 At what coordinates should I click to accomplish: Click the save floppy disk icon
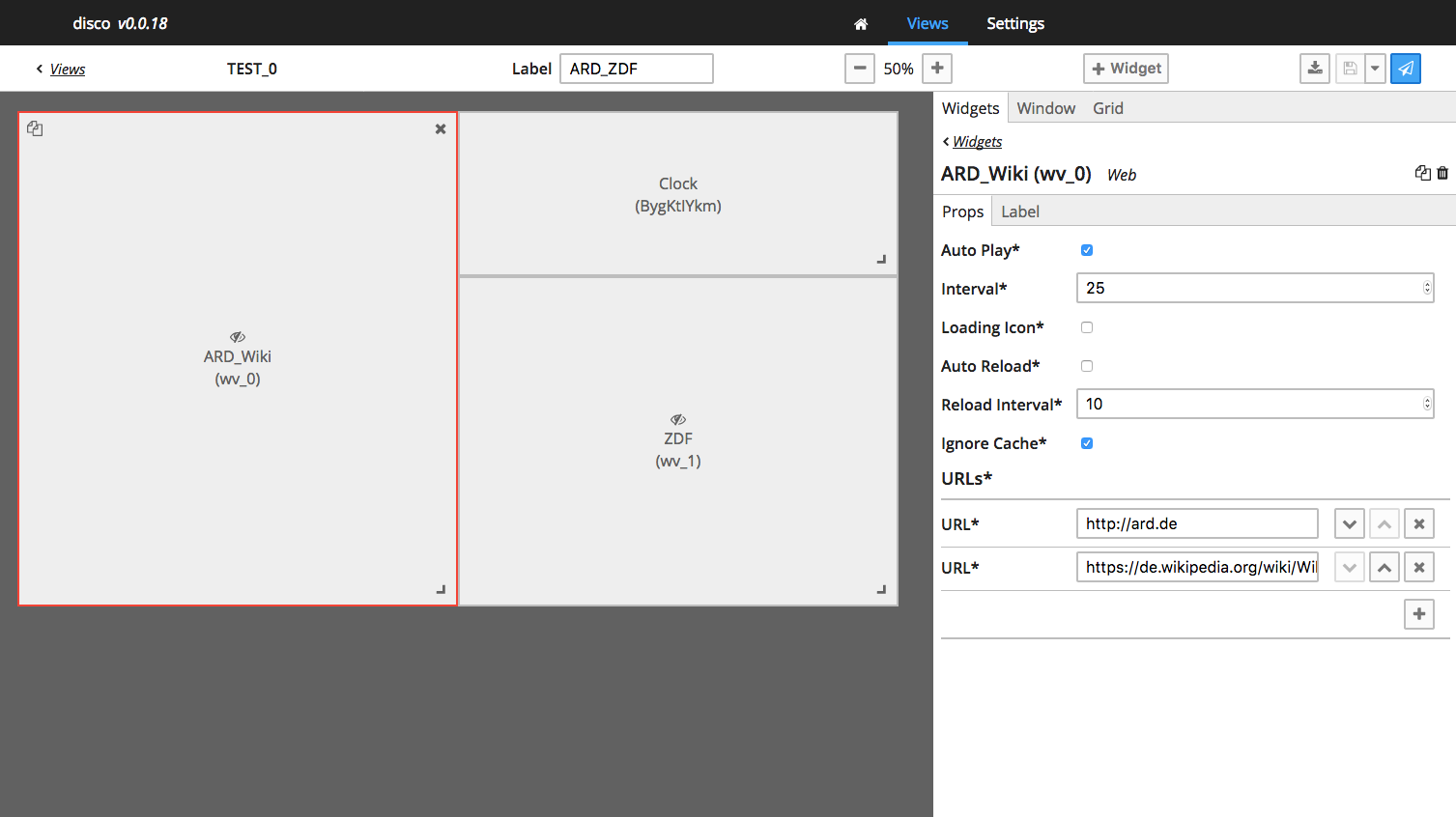coord(1350,69)
